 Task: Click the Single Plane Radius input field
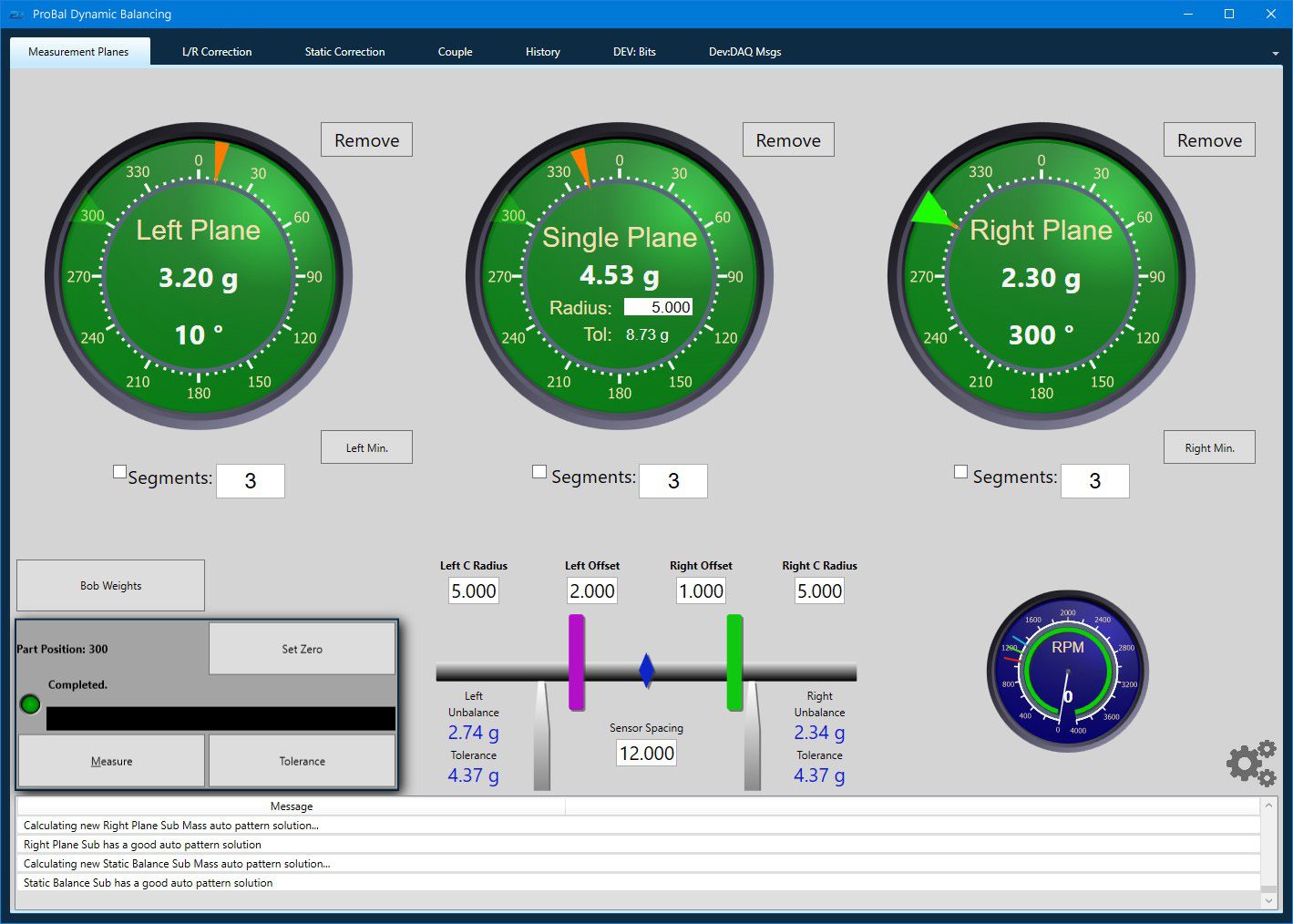(659, 307)
